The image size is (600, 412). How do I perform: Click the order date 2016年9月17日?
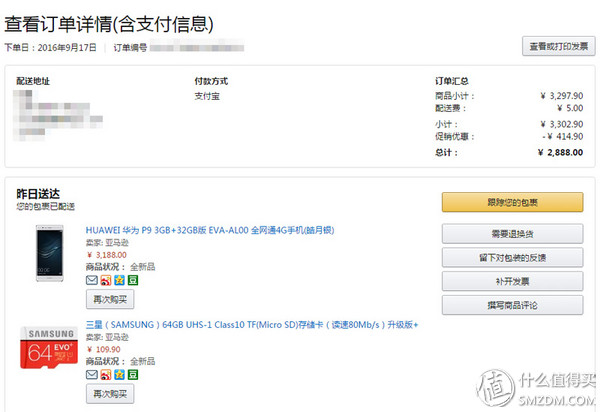click(x=67, y=47)
